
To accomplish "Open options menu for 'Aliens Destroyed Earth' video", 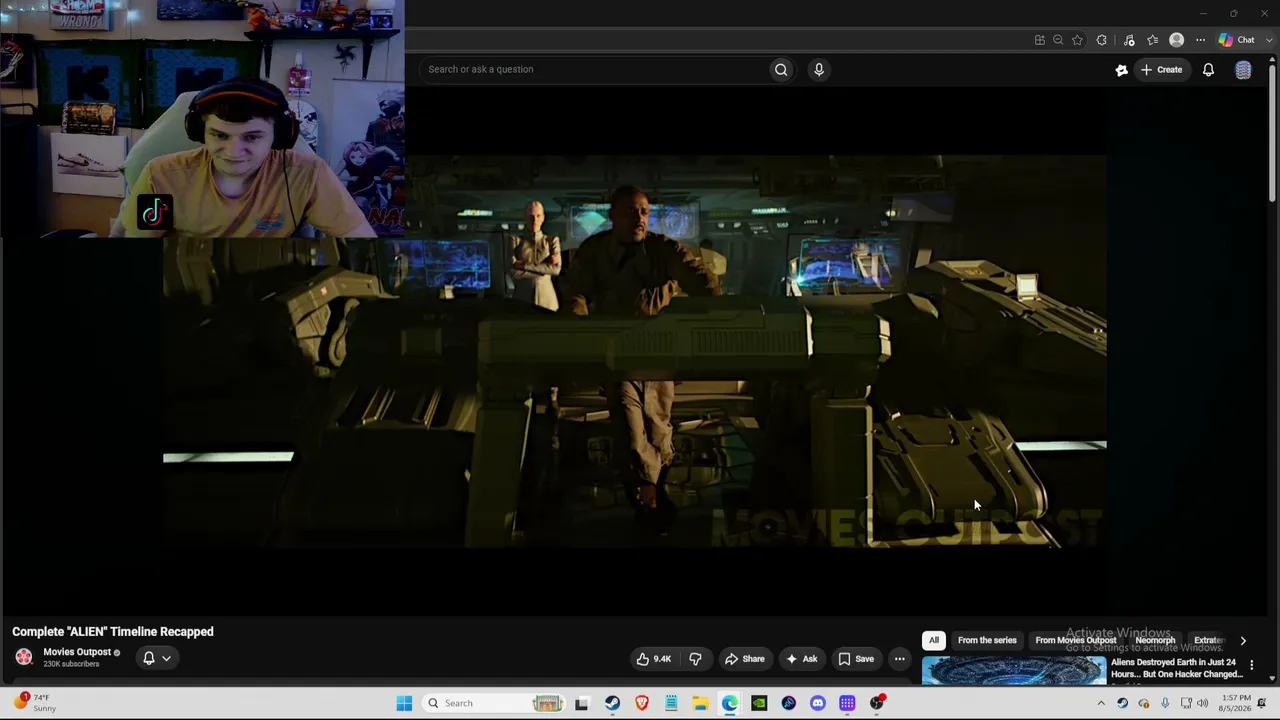I will (x=1251, y=665).
